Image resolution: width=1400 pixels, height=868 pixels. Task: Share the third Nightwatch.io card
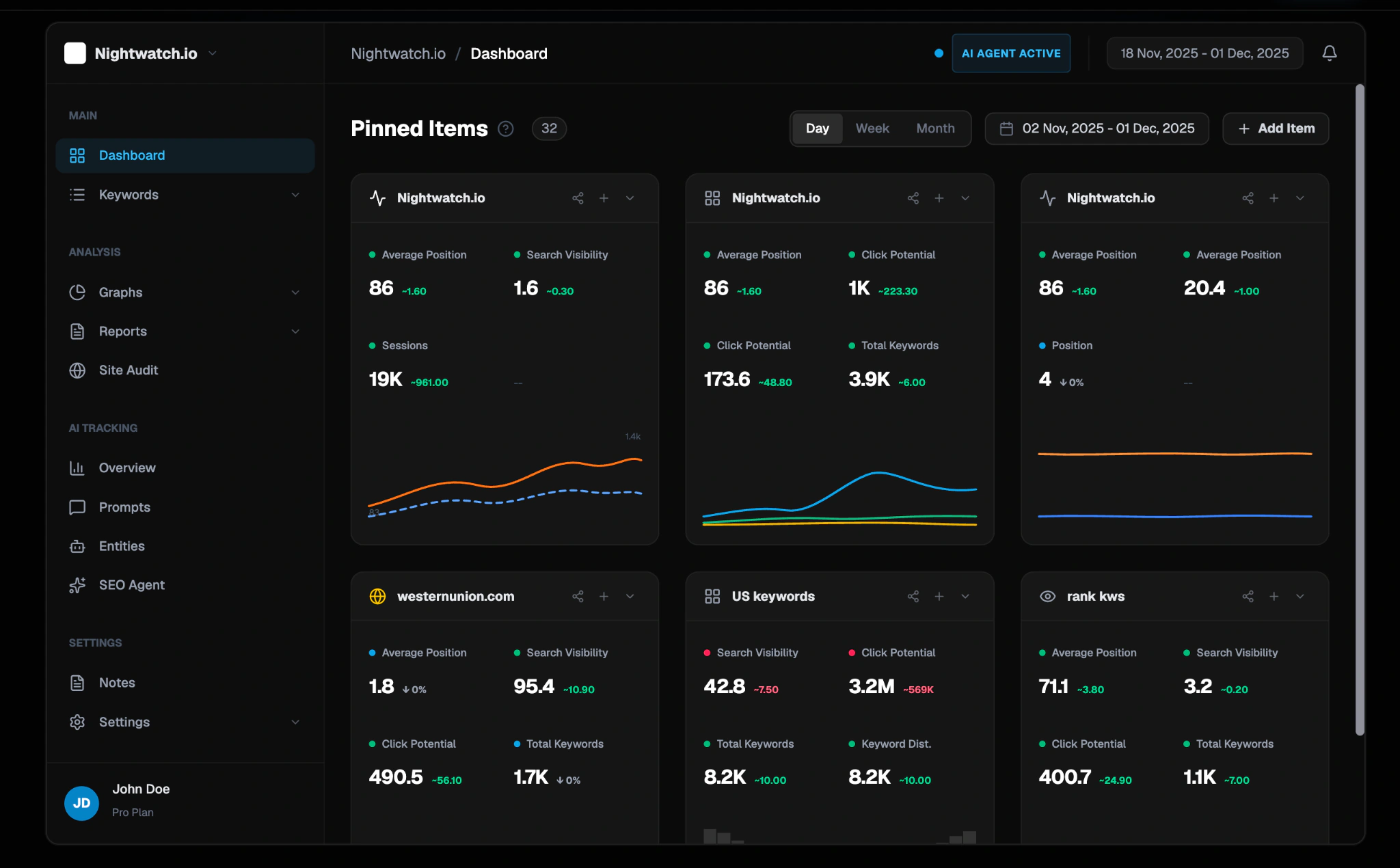click(x=1248, y=198)
